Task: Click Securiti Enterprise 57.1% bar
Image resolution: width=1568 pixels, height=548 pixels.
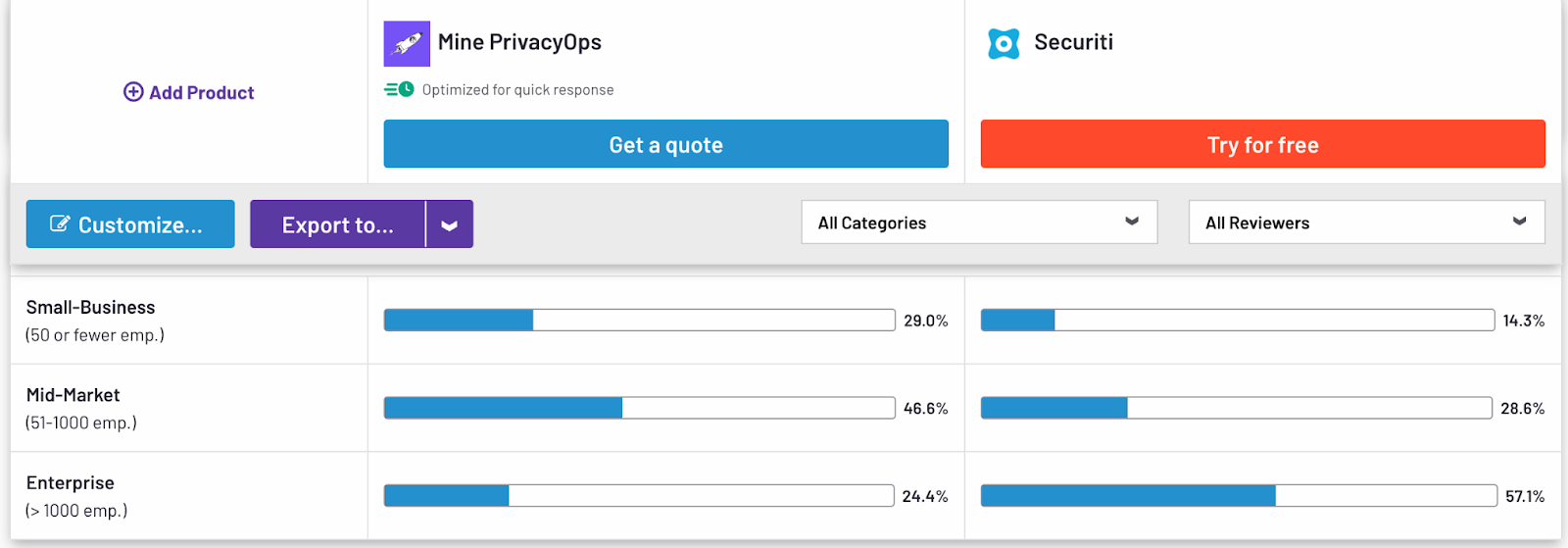Action: click(x=1239, y=496)
